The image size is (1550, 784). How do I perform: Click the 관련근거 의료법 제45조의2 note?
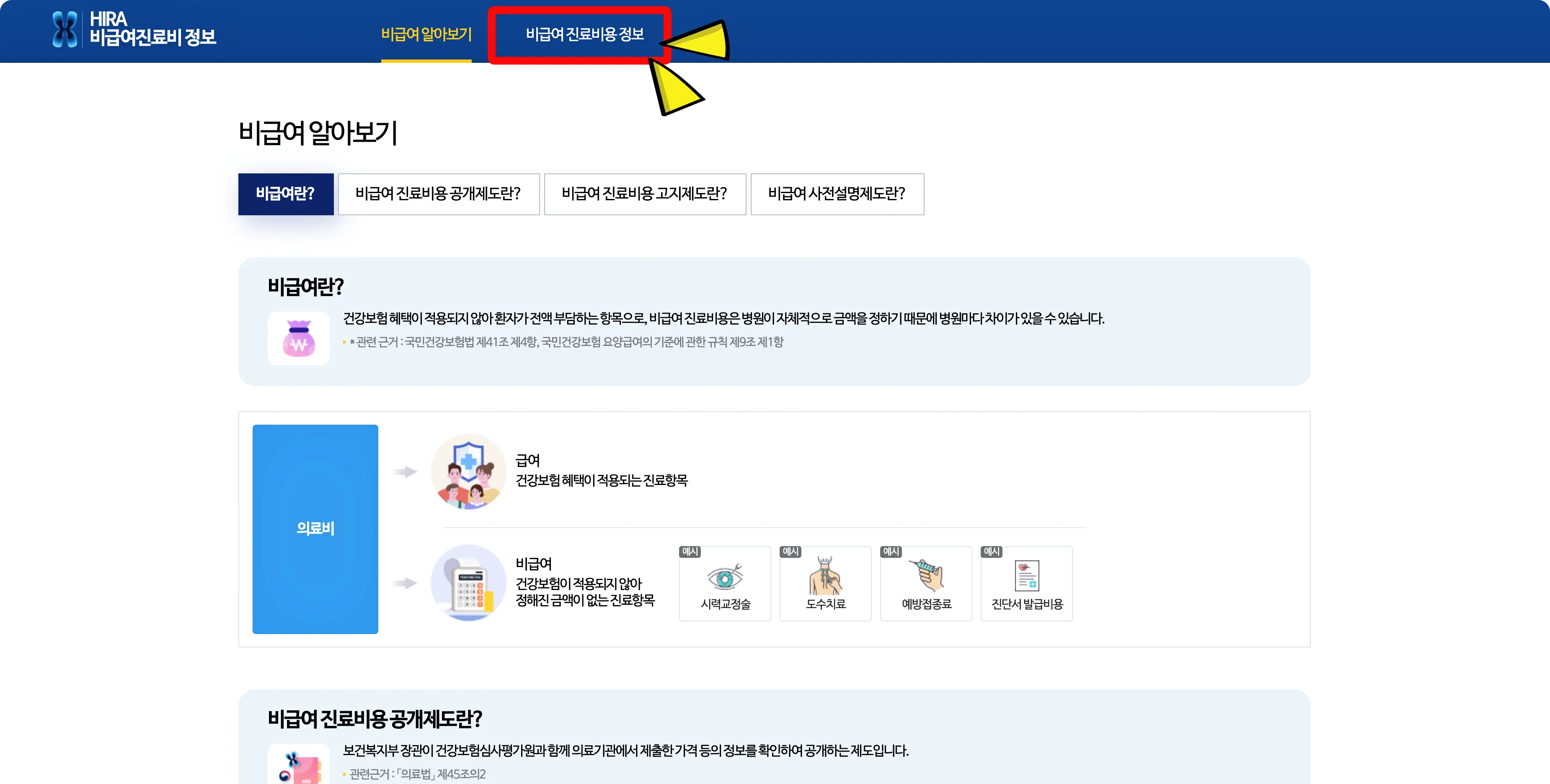[x=418, y=774]
